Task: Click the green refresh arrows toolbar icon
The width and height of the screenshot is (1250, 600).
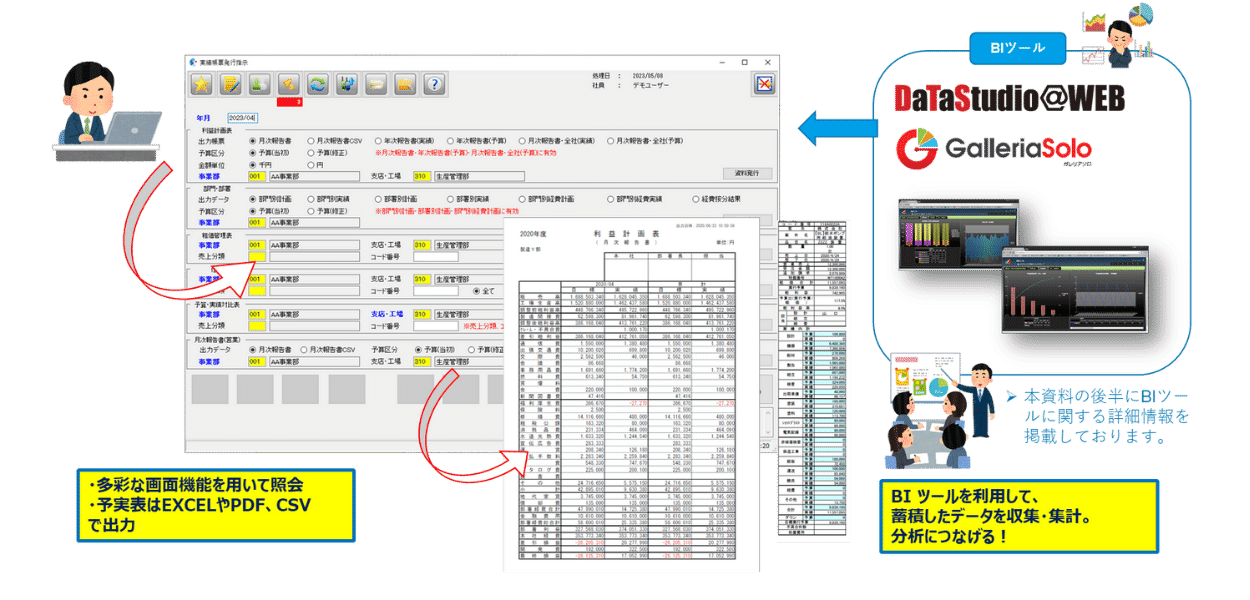Action: click(319, 84)
